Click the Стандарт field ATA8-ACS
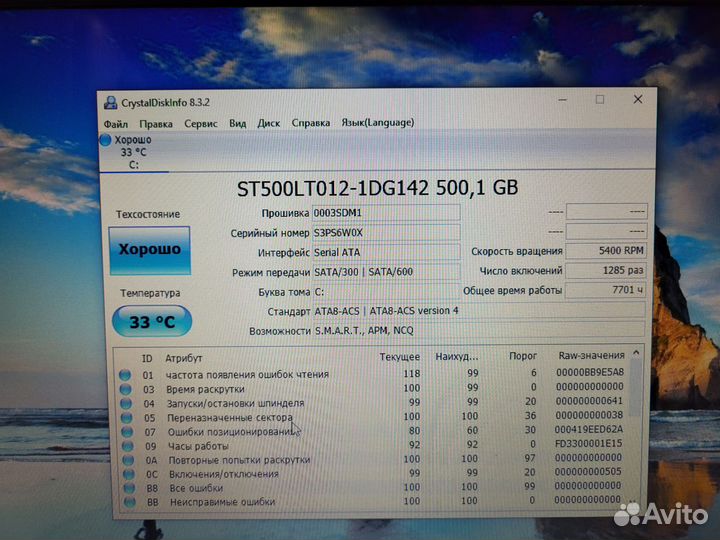 (479, 311)
